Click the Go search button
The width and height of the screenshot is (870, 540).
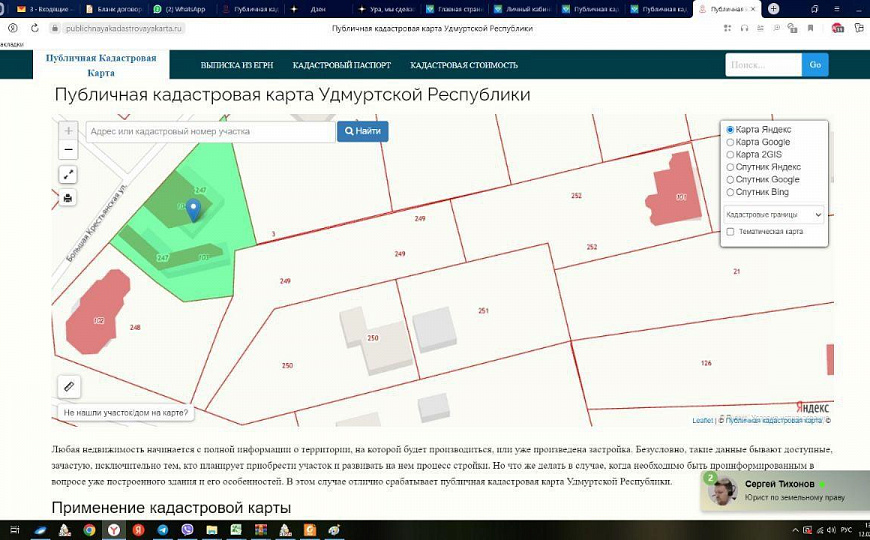click(815, 65)
